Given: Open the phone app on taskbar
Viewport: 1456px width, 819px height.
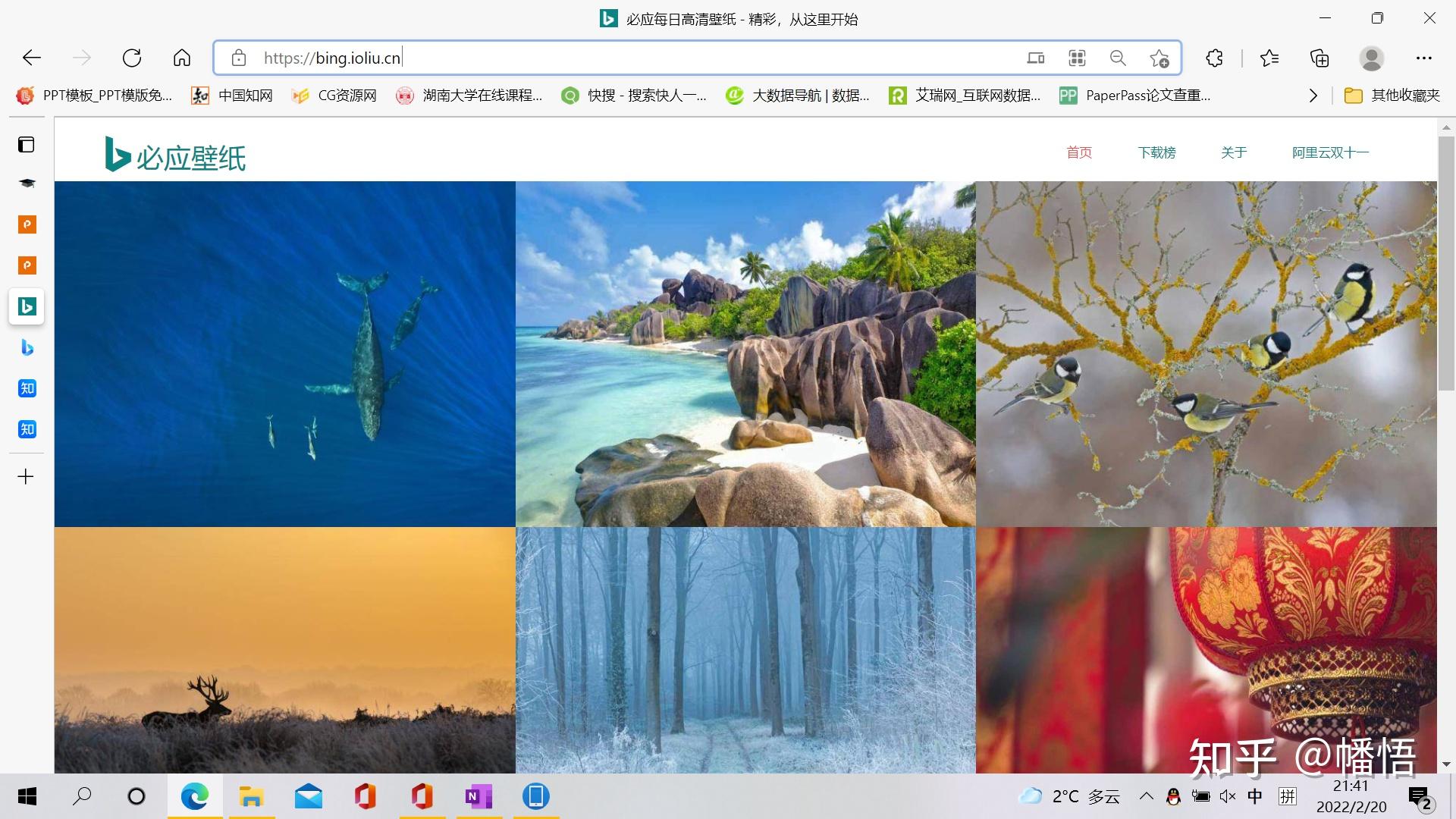Looking at the screenshot, I should point(535,796).
